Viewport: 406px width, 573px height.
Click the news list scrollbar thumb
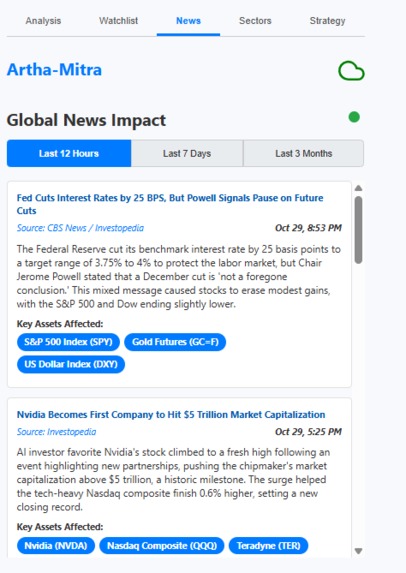point(358,230)
